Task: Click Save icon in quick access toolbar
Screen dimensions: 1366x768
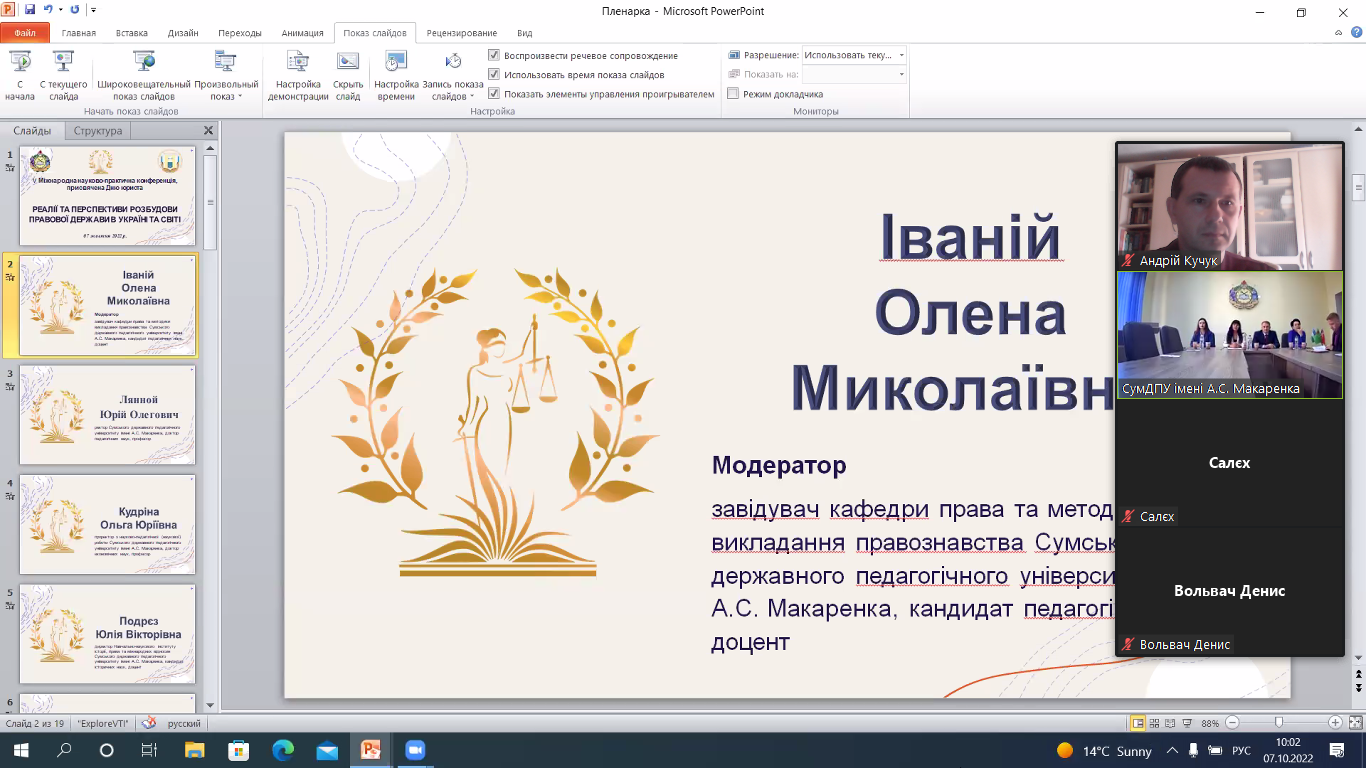Action: [29, 10]
